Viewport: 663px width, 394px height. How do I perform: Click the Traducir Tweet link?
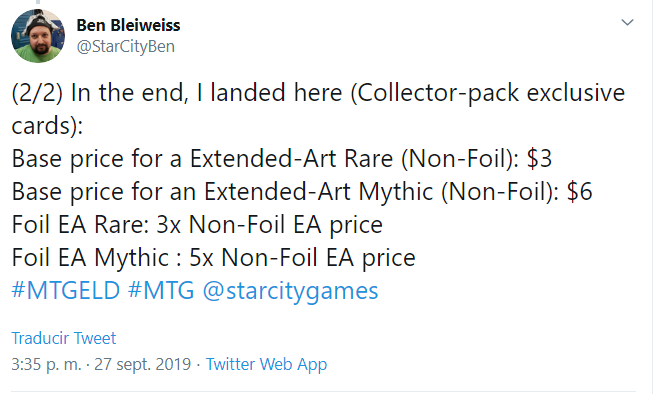[63, 338]
